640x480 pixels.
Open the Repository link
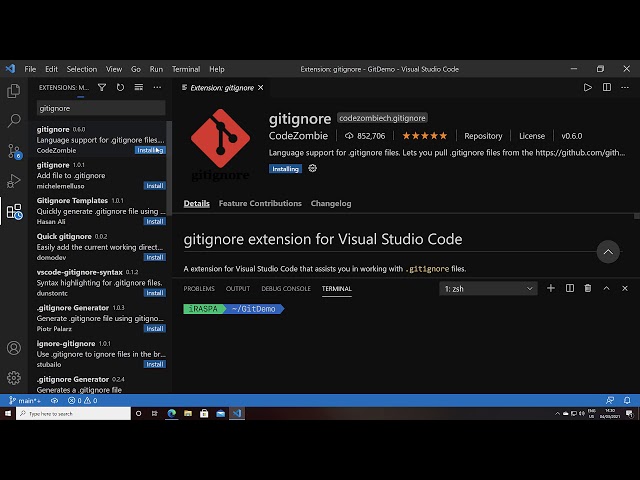click(483, 136)
